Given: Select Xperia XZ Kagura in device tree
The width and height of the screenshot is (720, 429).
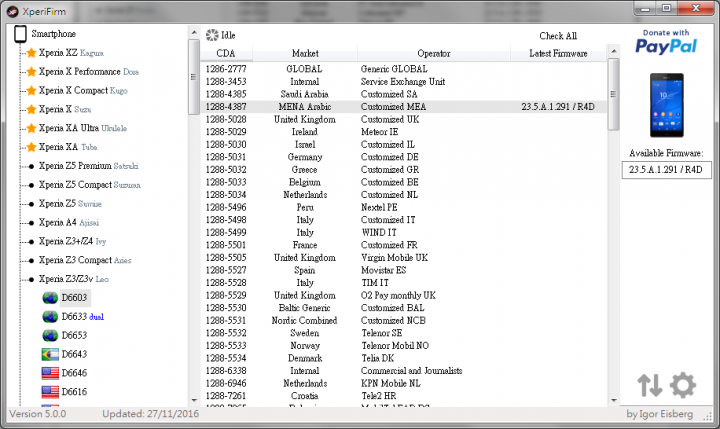Looking at the screenshot, I should (71, 53).
